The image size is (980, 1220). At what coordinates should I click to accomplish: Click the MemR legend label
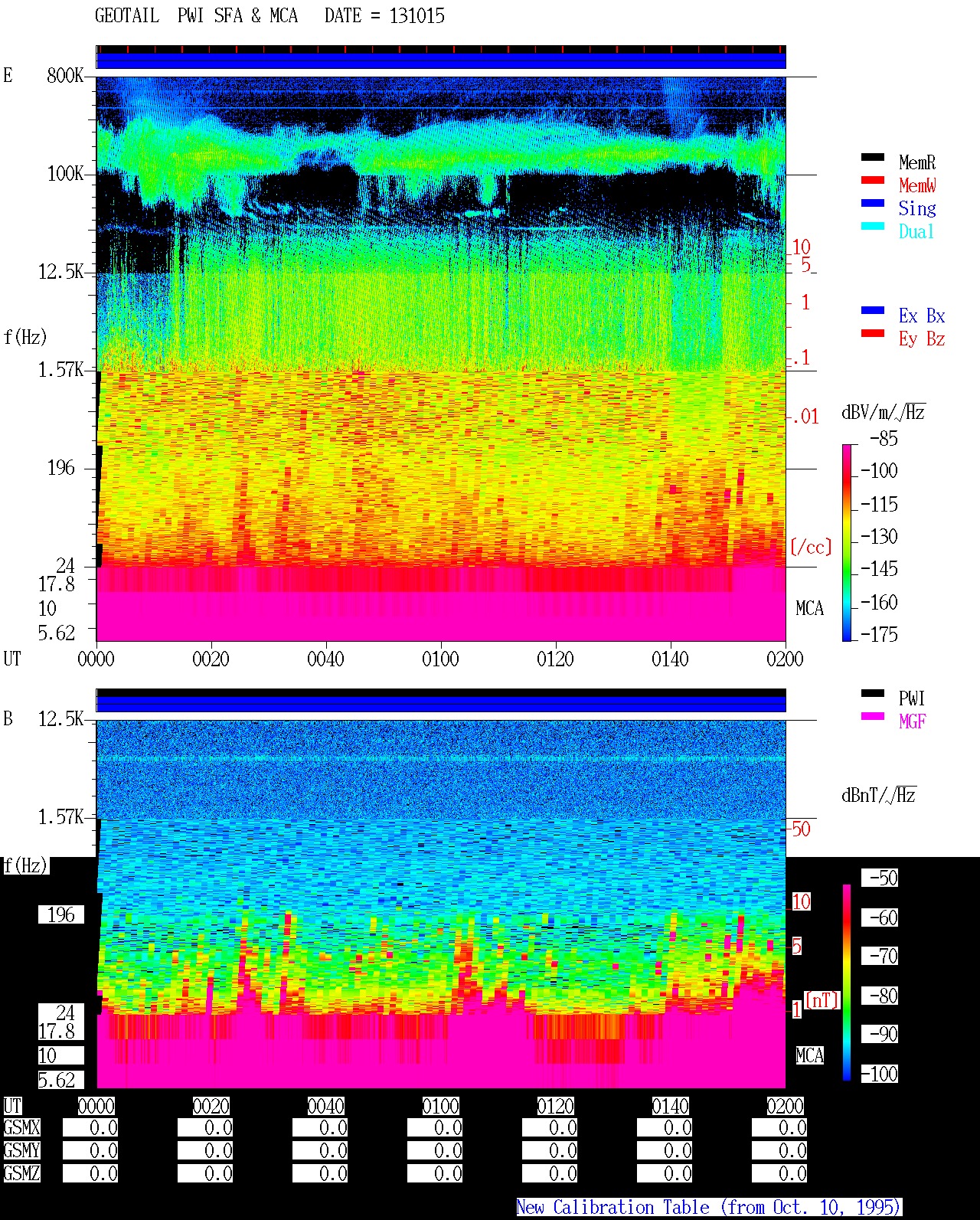click(x=917, y=162)
